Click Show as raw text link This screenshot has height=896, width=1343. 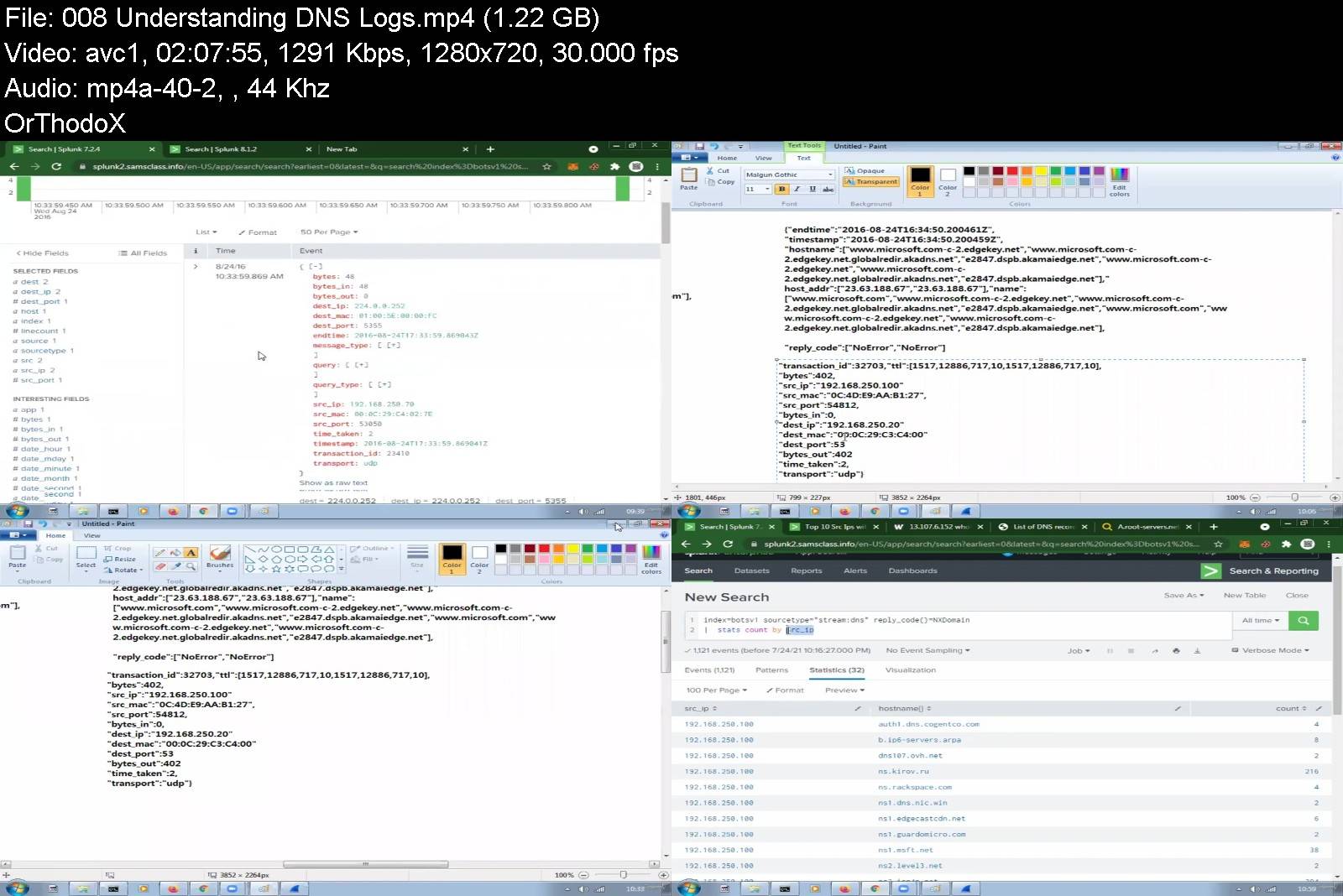[333, 482]
